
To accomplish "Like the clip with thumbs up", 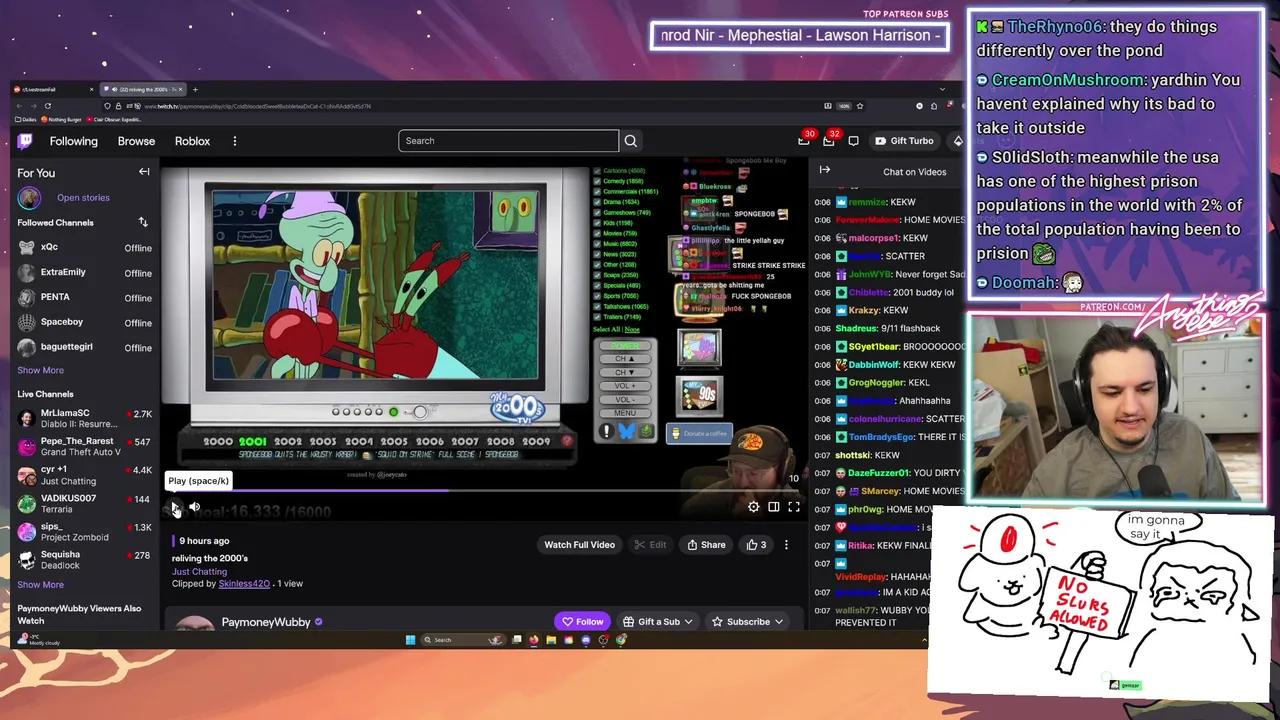I will pyautogui.click(x=756, y=545).
